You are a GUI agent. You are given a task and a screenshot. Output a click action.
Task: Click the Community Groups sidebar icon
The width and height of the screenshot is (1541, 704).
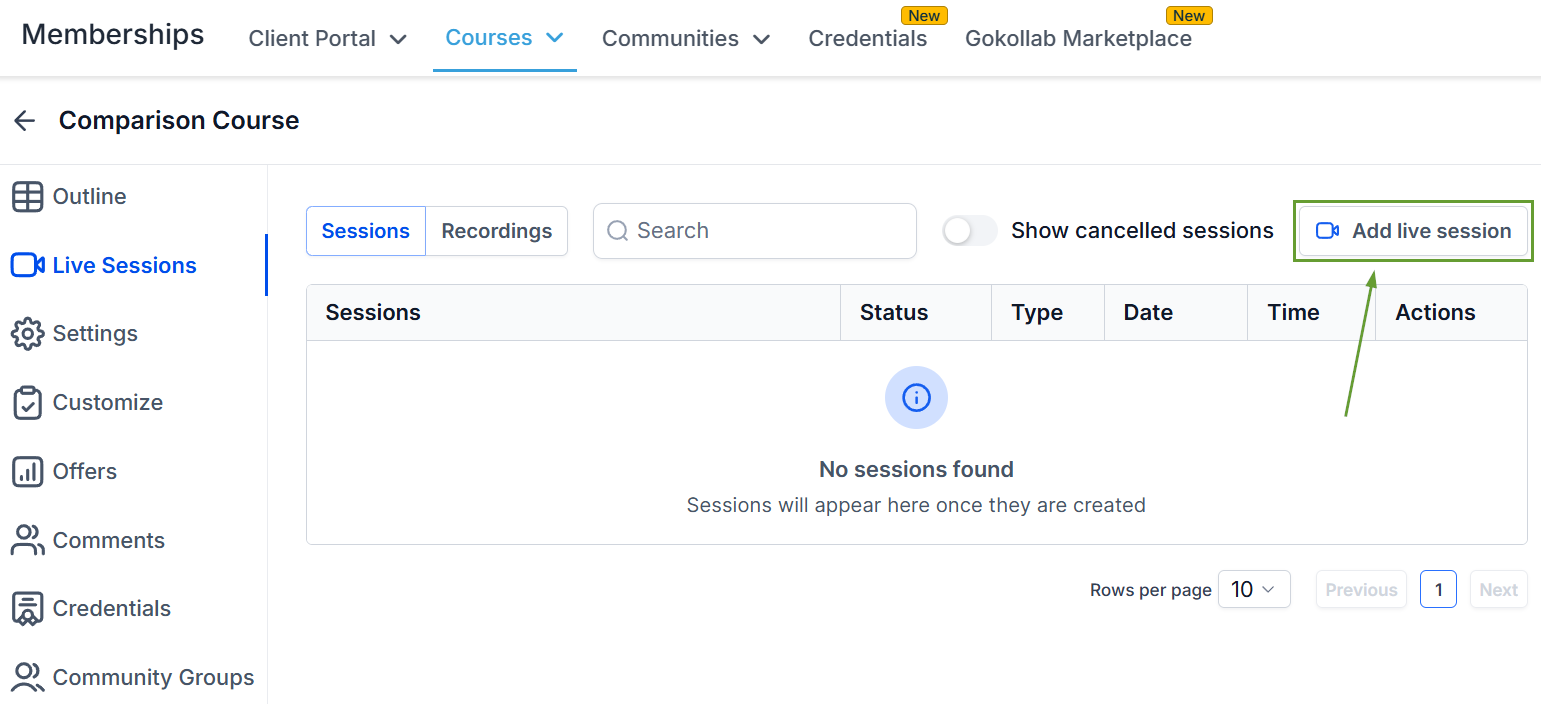(x=27, y=678)
